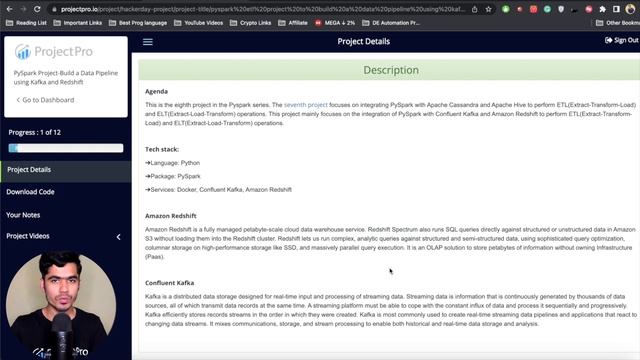Image resolution: width=640 pixels, height=360 pixels.
Task: Open the DE Automation Pr... bookmark folder
Action: 391,23
